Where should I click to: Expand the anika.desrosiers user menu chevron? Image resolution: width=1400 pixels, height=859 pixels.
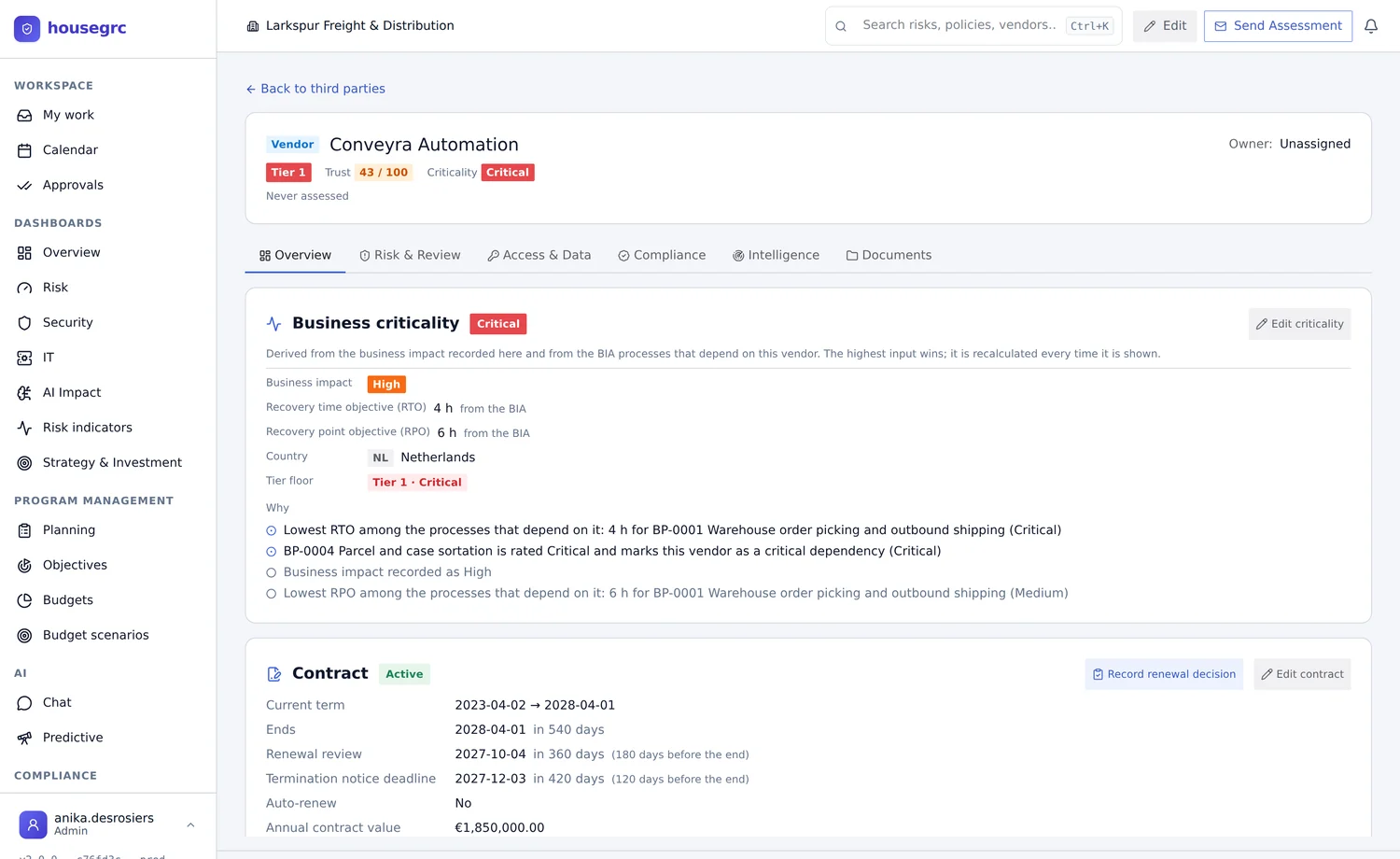190,824
